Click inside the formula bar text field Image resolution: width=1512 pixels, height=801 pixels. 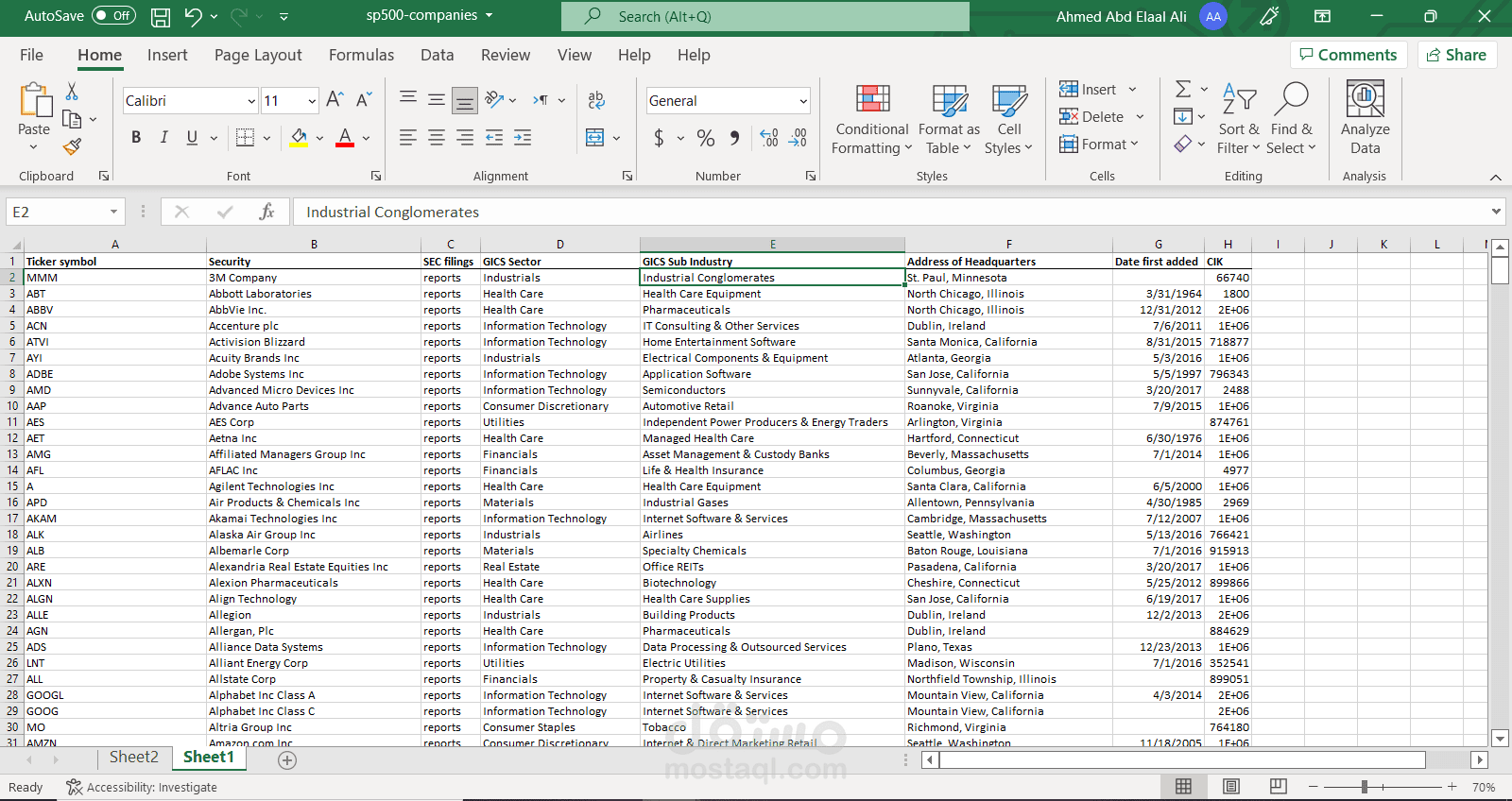[850, 213]
